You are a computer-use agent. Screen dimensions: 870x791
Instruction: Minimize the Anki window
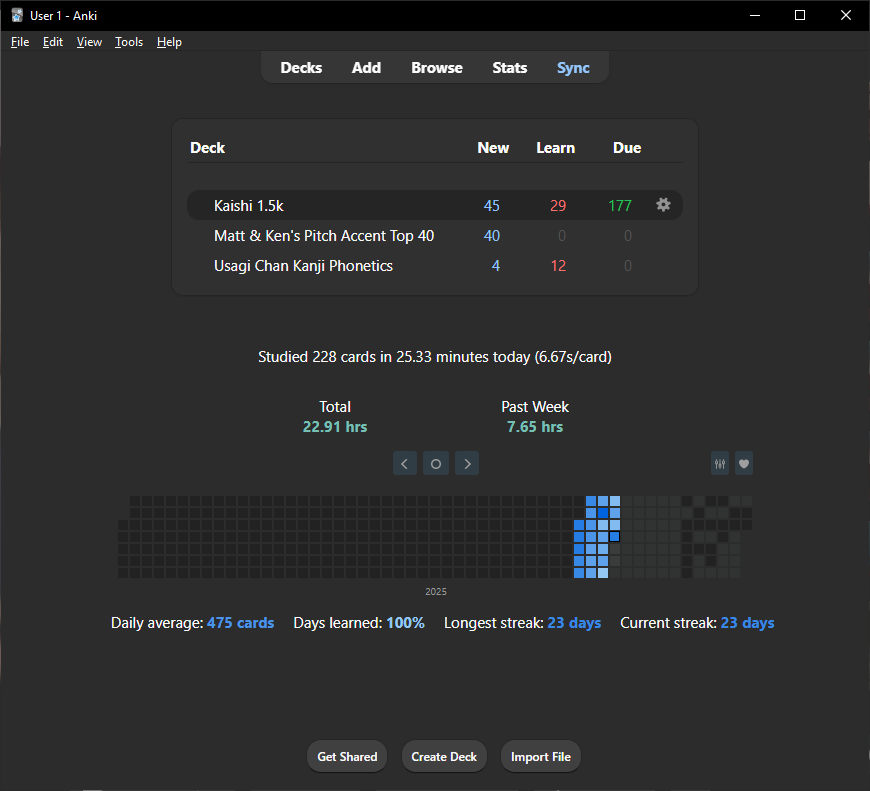[x=755, y=15]
